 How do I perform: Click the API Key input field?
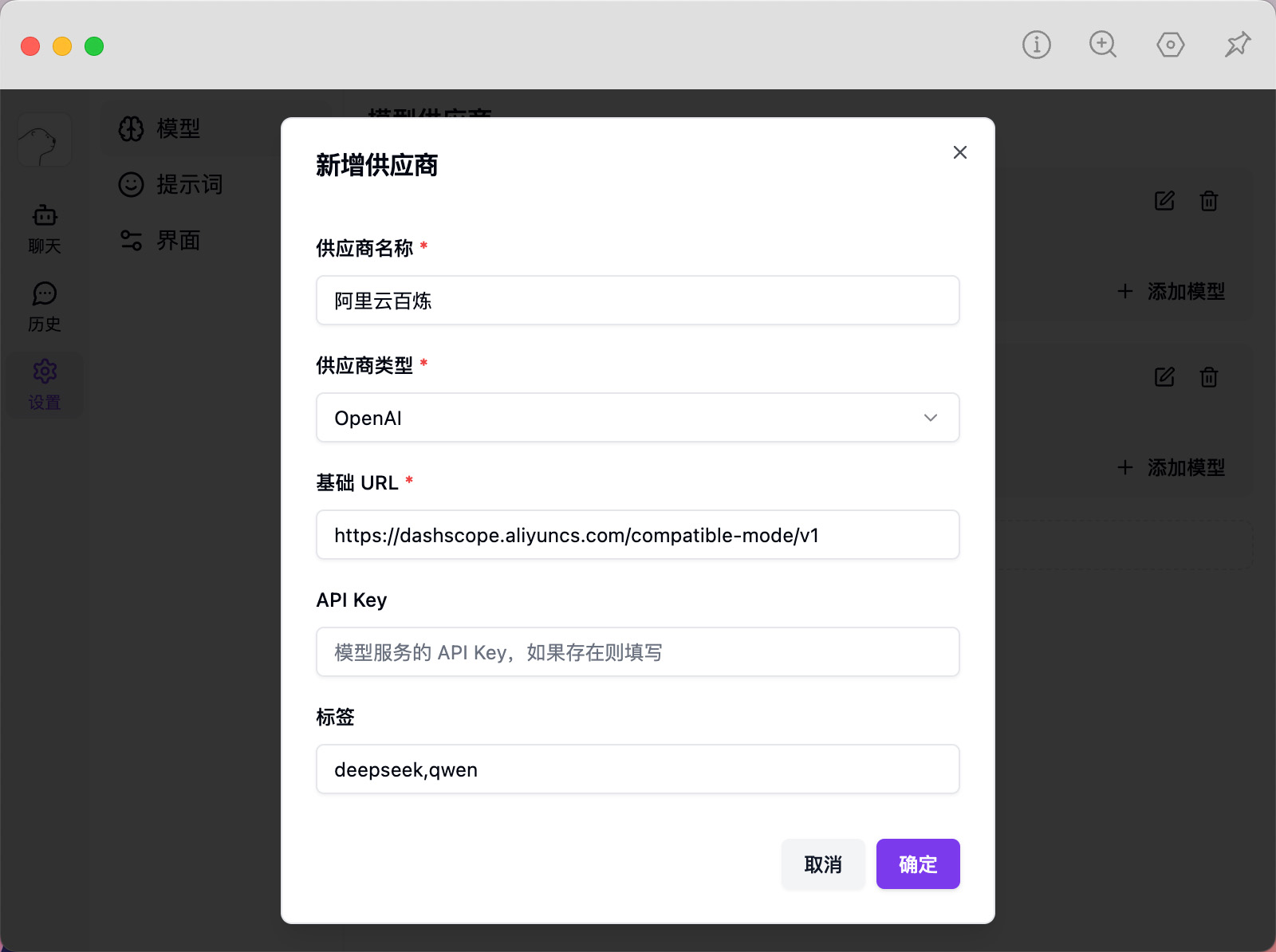pyautogui.click(x=638, y=652)
